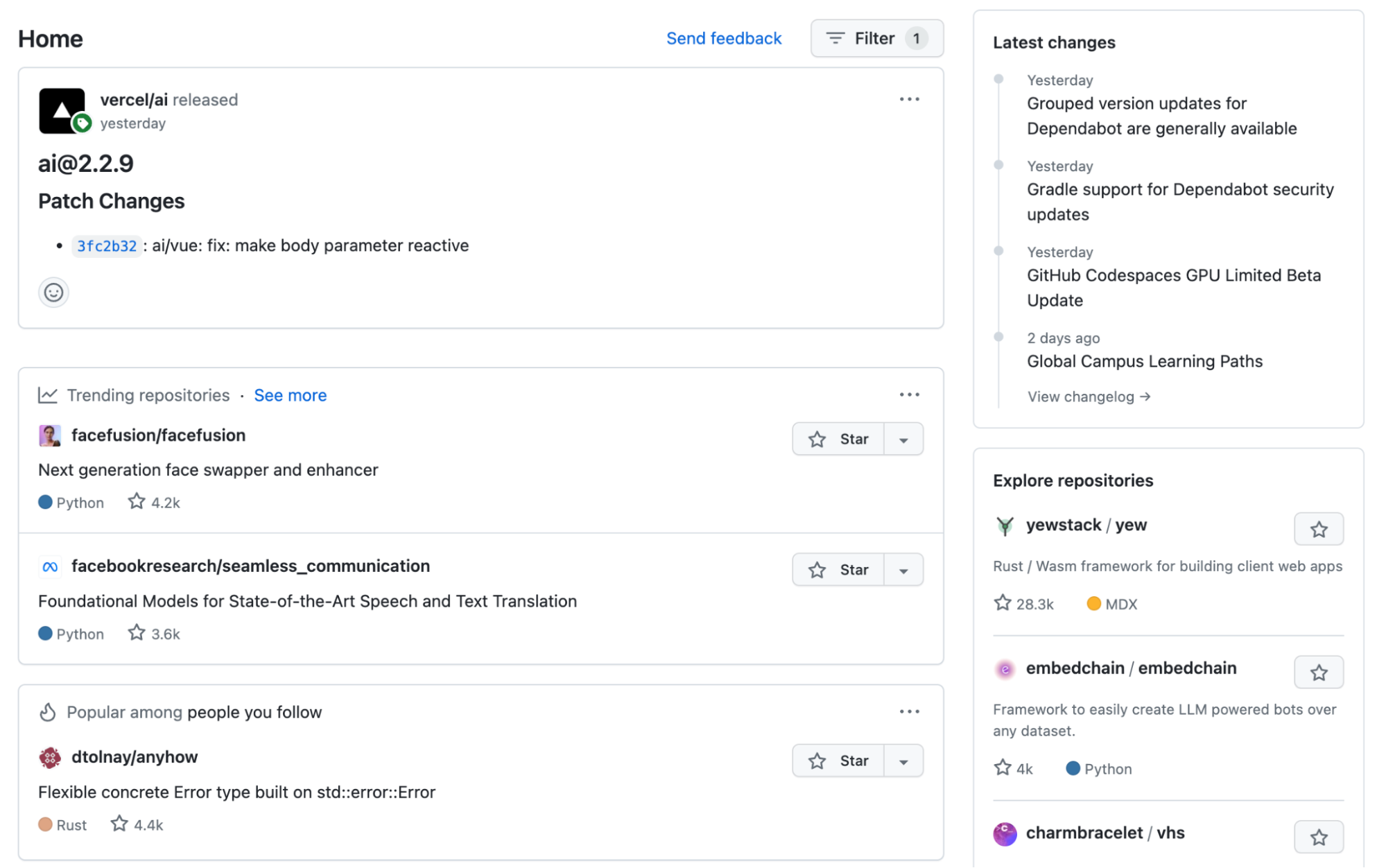The height and width of the screenshot is (868, 1386).
Task: Open the vercel/ai repository avatar
Action: (62, 111)
